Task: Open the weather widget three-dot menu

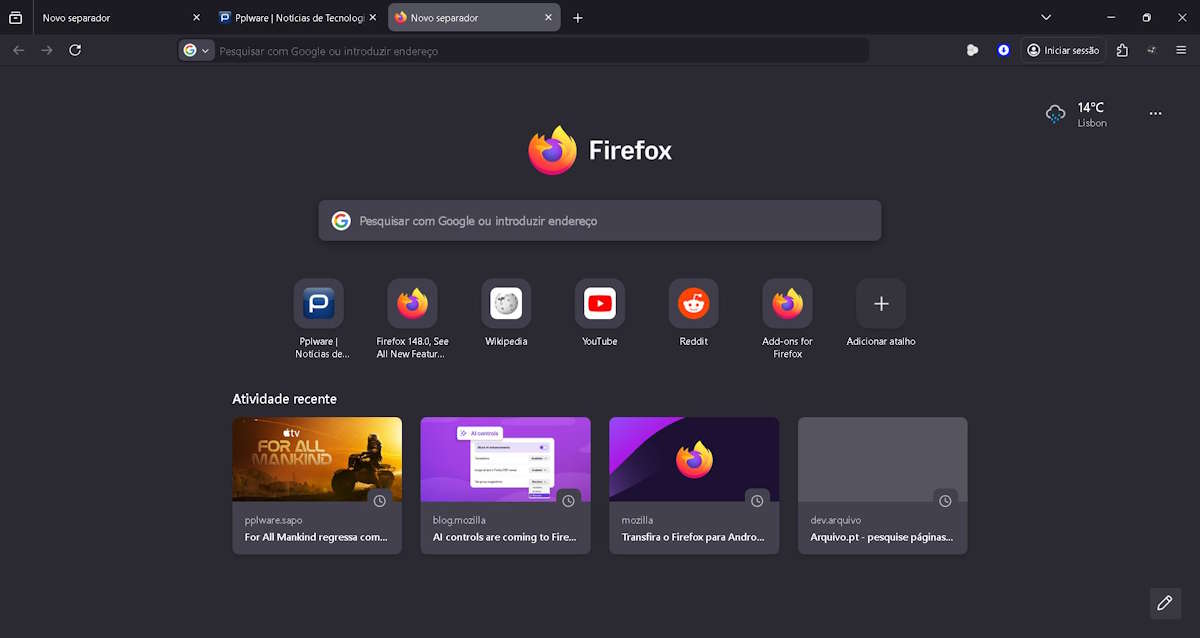Action: click(1155, 114)
